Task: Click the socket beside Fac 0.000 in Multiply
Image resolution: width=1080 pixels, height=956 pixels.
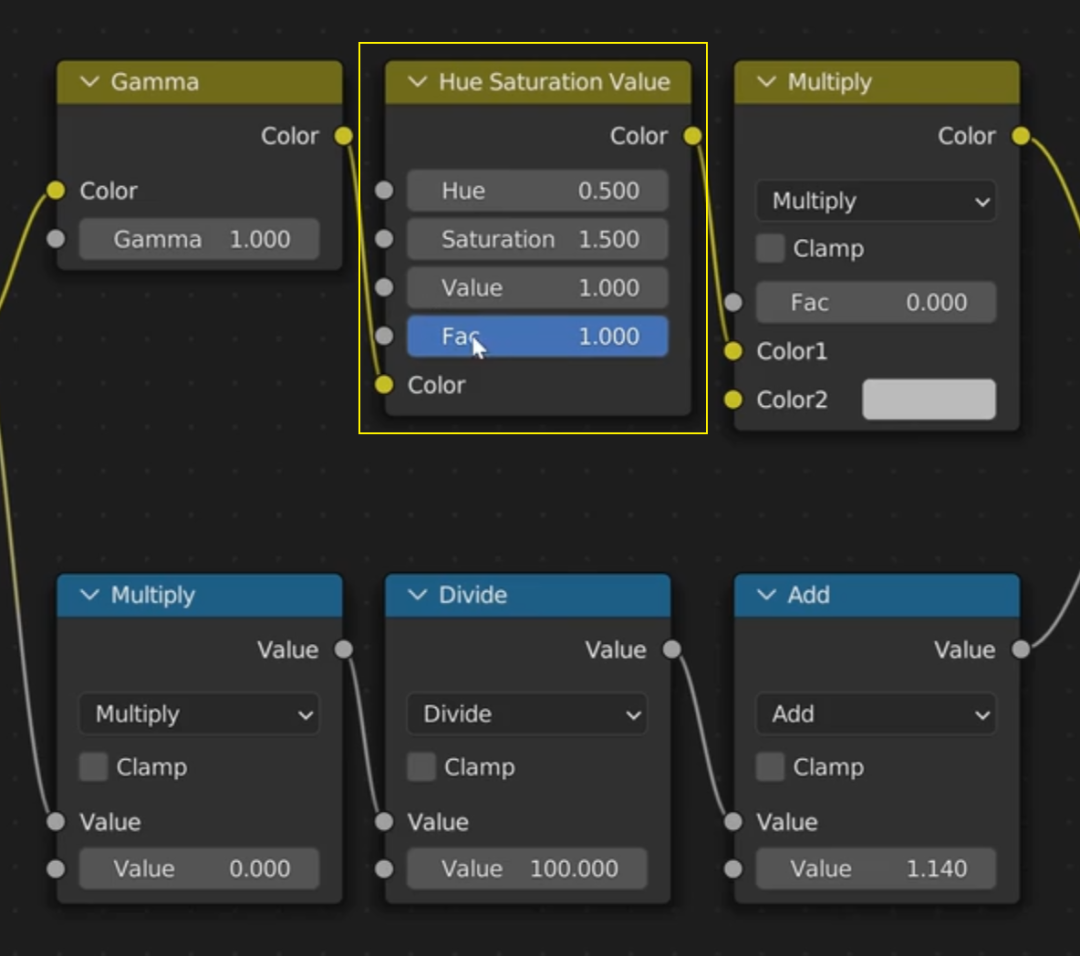Action: click(x=734, y=302)
